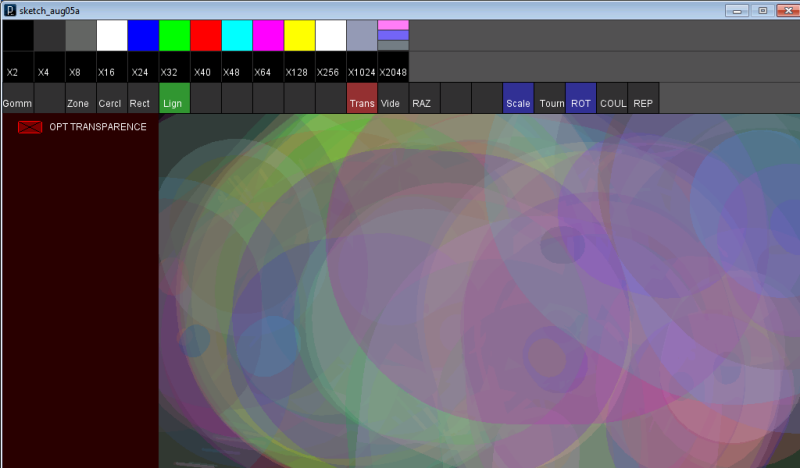The image size is (800, 468).
Task: Set brush size to X4
Action: (x=49, y=67)
